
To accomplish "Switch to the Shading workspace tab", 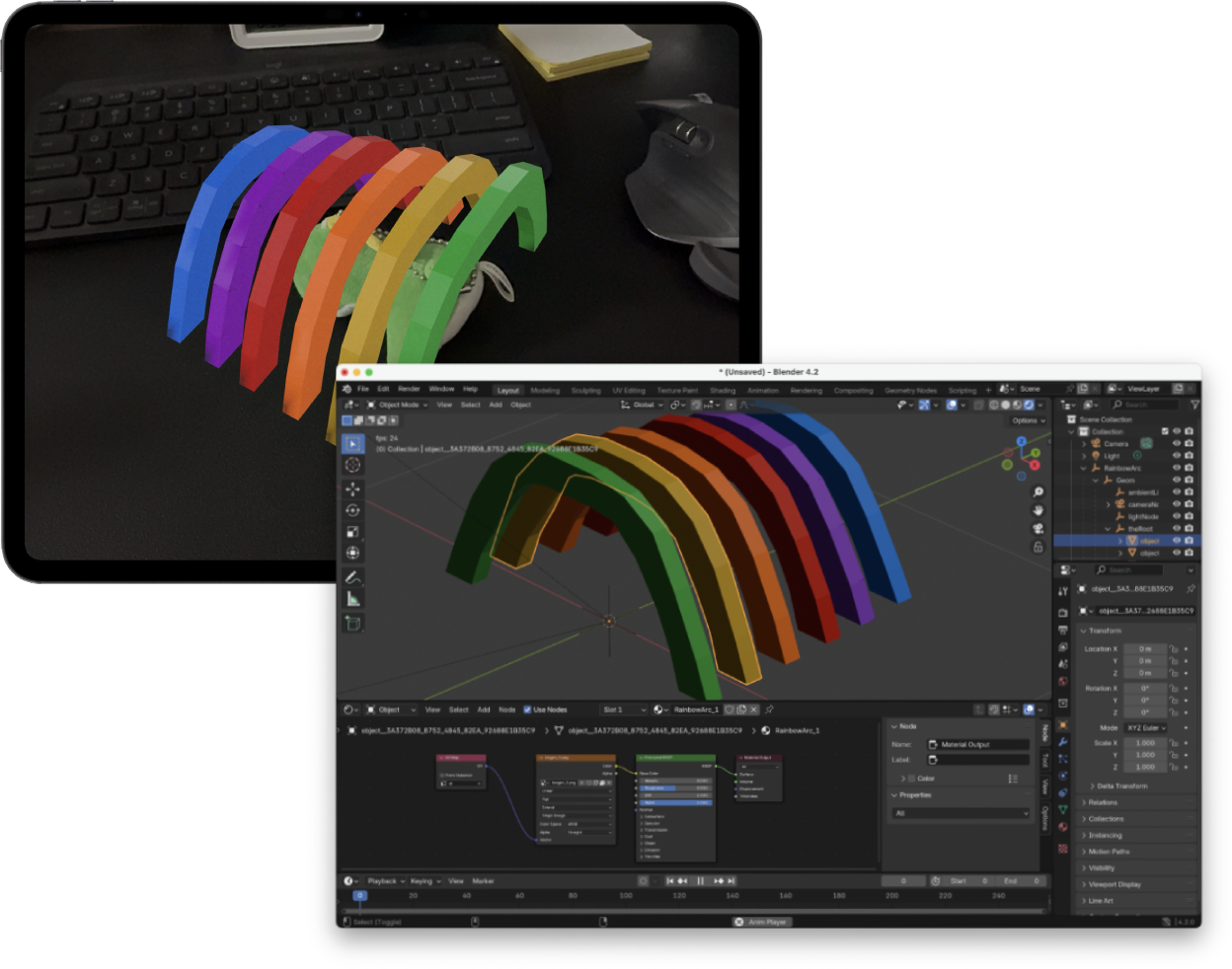I will point(723,390).
